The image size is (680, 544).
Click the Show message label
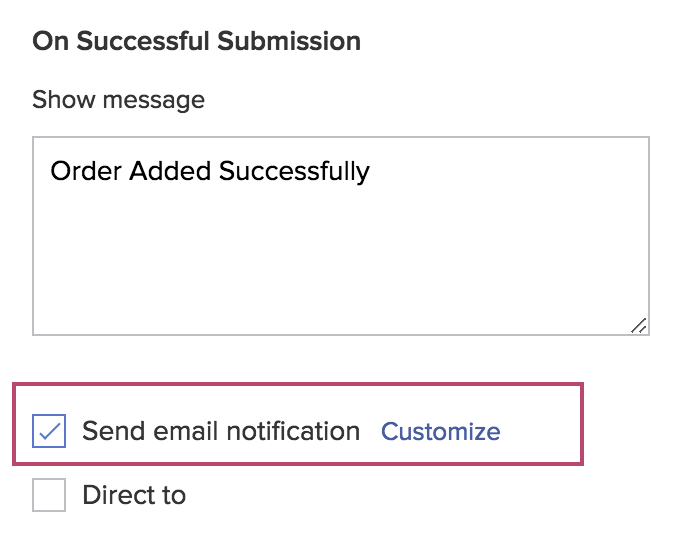pos(118,100)
